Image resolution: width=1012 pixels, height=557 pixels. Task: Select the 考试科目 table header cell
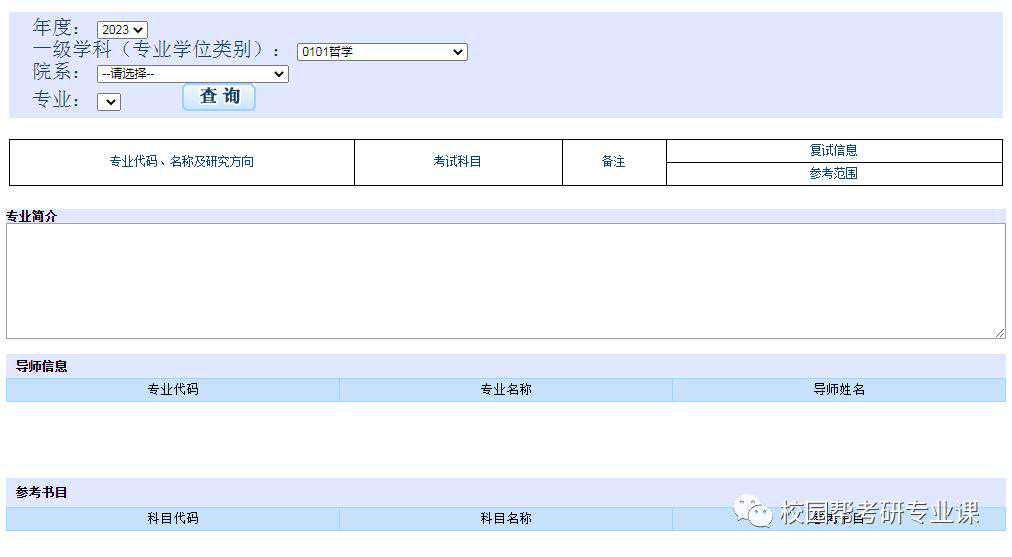point(458,162)
